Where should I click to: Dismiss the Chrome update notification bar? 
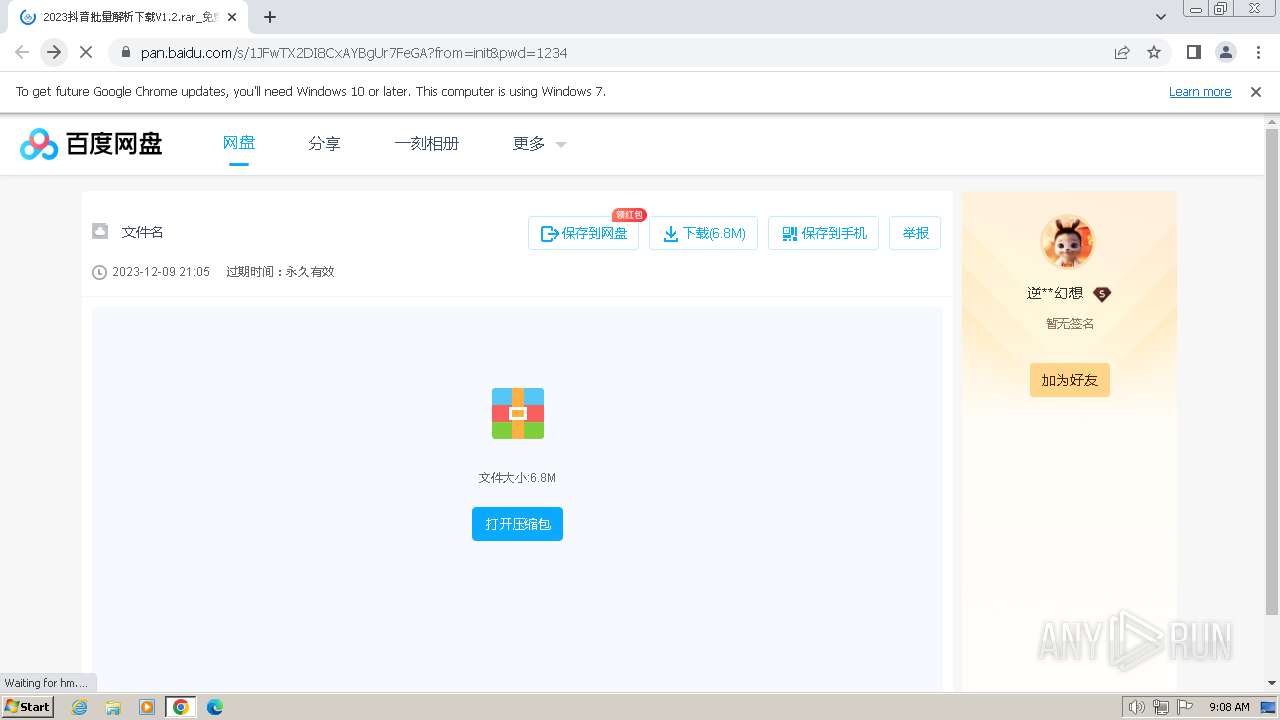1256,92
